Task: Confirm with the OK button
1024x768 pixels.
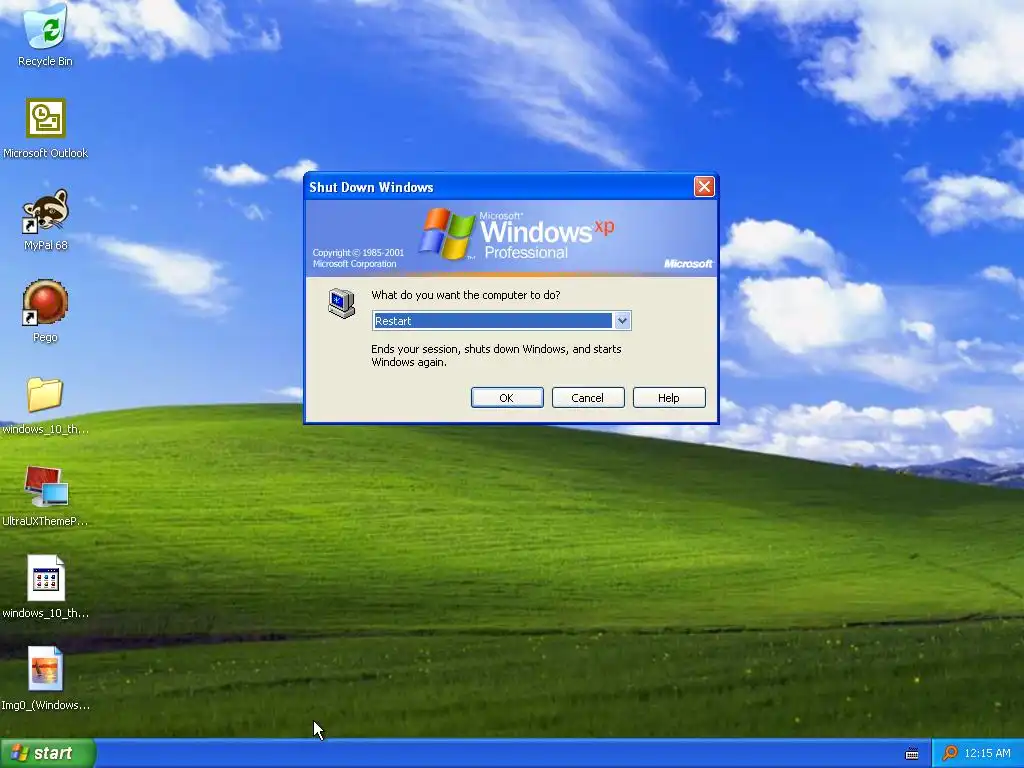Action: click(507, 398)
